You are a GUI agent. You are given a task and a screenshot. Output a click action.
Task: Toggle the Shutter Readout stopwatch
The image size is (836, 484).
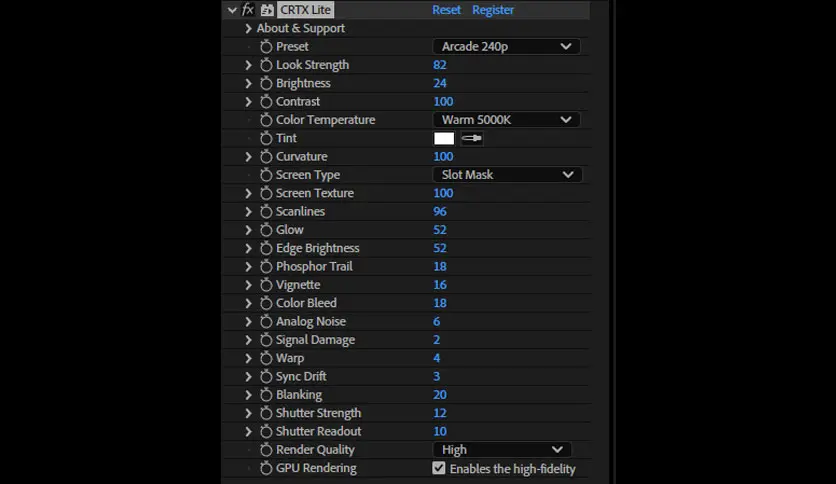coord(266,431)
